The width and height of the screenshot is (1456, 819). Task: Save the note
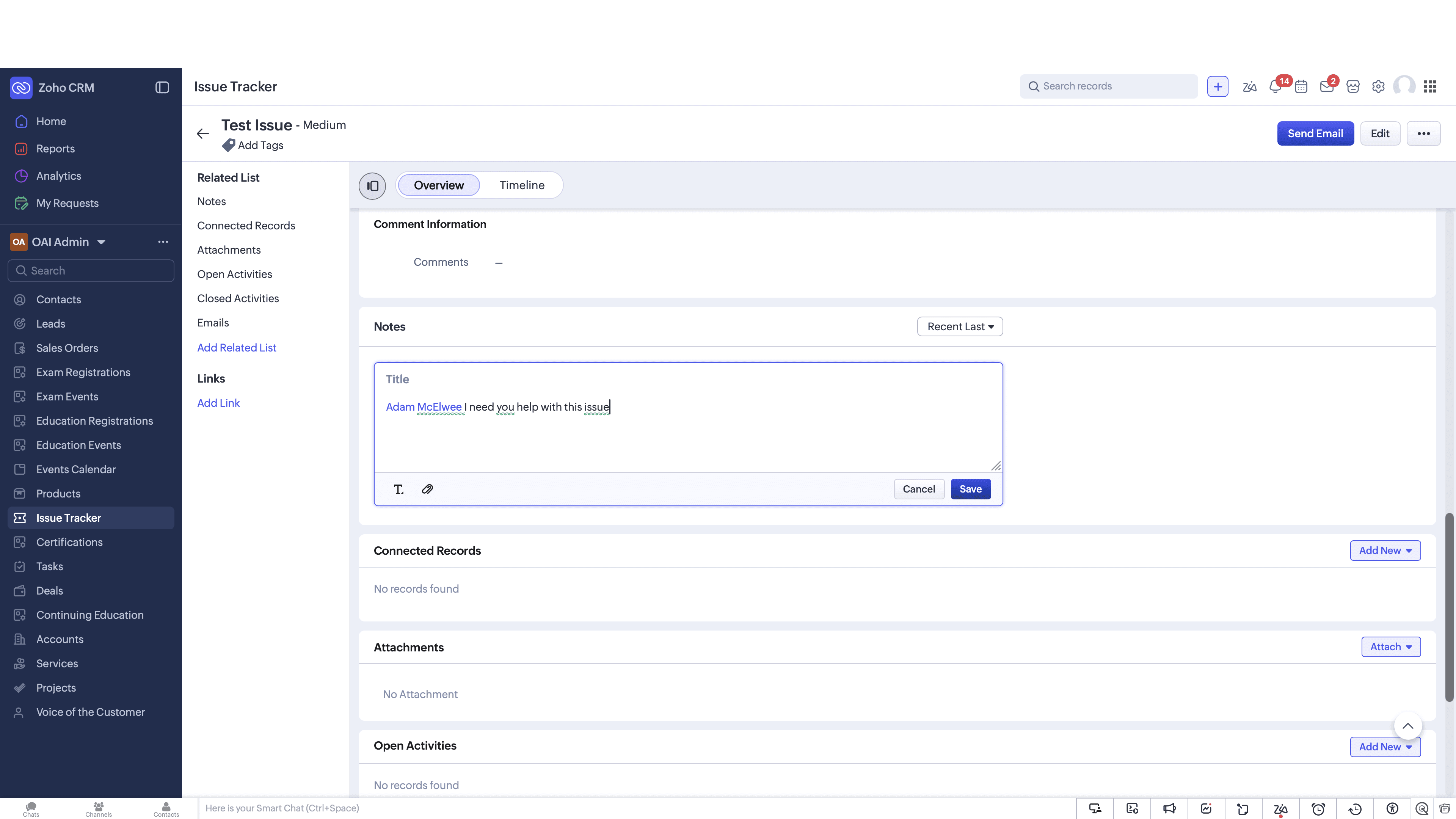point(971,489)
